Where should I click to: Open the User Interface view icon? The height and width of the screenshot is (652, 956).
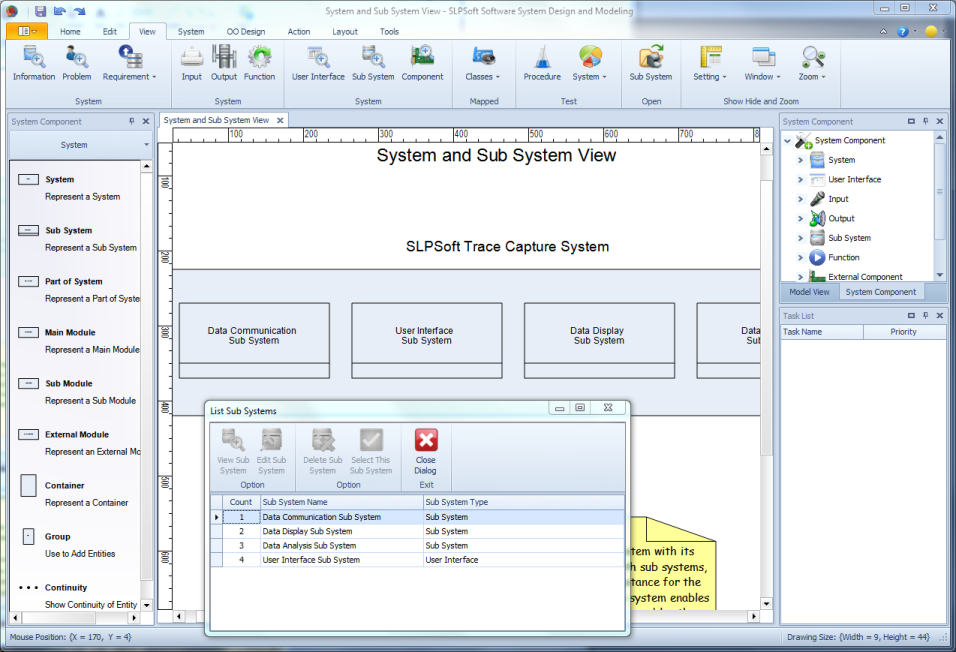coord(318,63)
